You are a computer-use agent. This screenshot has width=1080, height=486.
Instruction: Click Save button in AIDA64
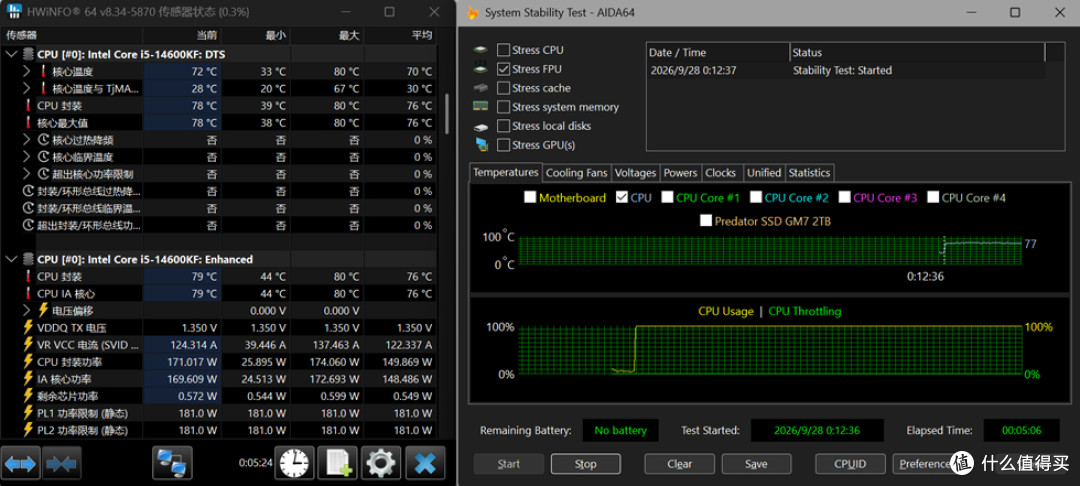(x=756, y=464)
